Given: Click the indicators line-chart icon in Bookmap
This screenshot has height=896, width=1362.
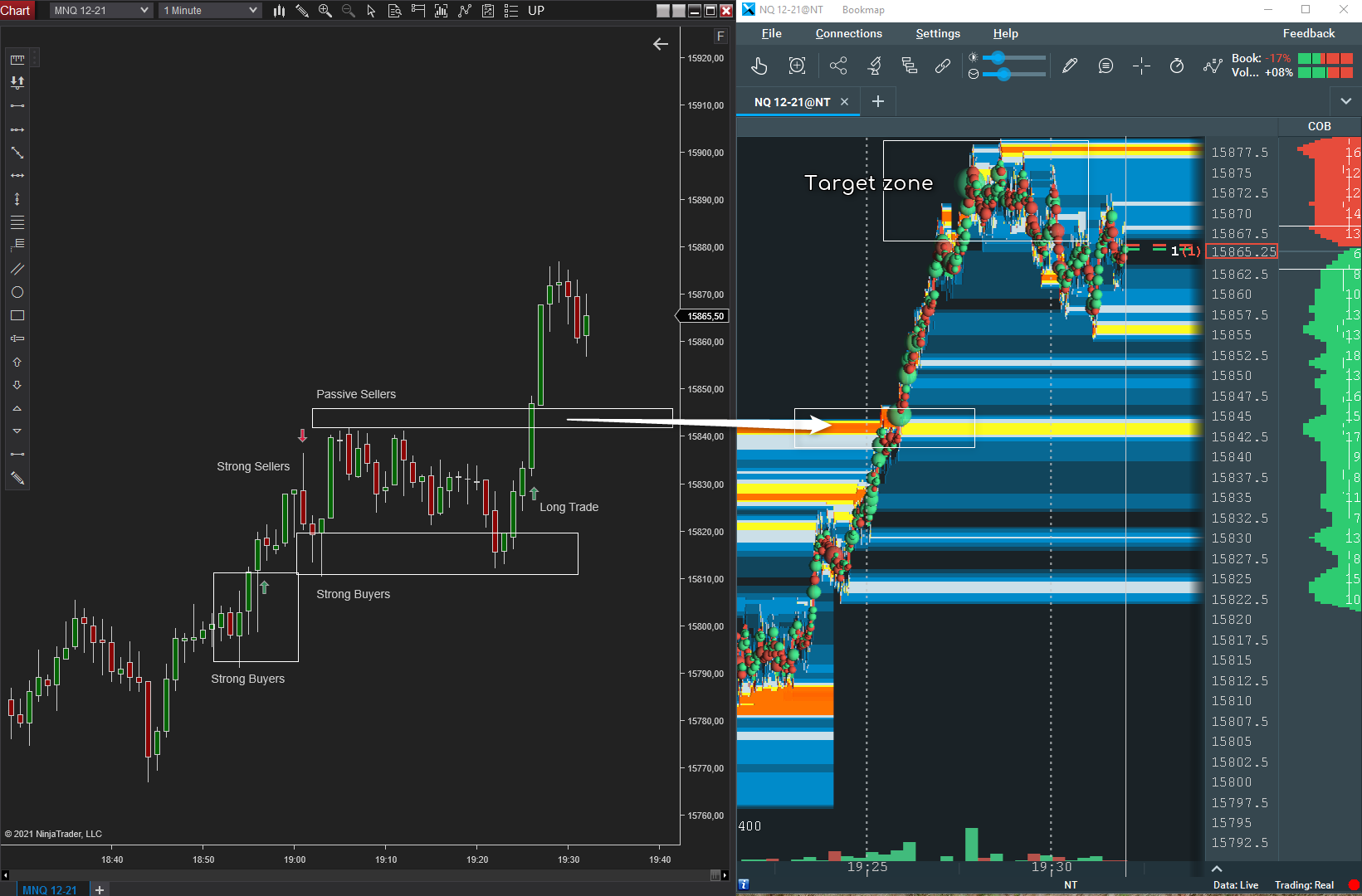Looking at the screenshot, I should [1213, 66].
